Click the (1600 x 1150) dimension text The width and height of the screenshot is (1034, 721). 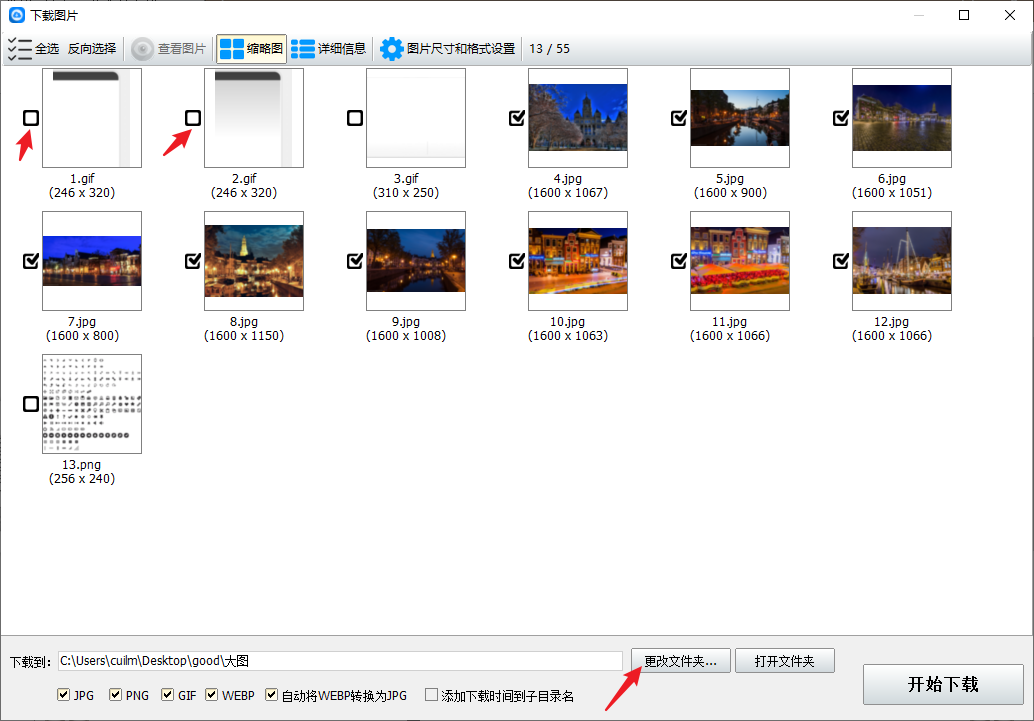tap(244, 336)
